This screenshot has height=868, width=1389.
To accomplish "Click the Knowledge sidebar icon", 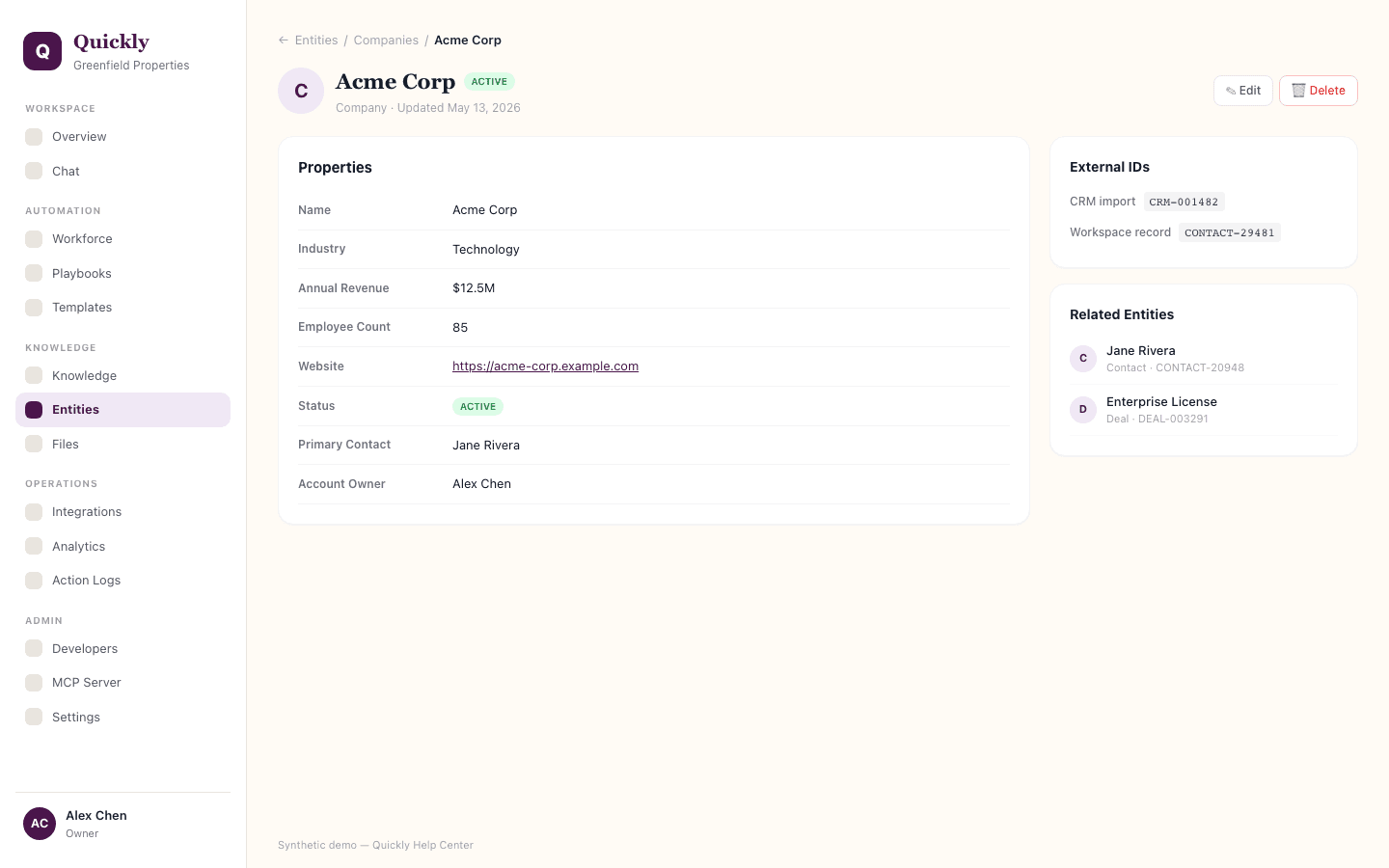I will point(34,375).
